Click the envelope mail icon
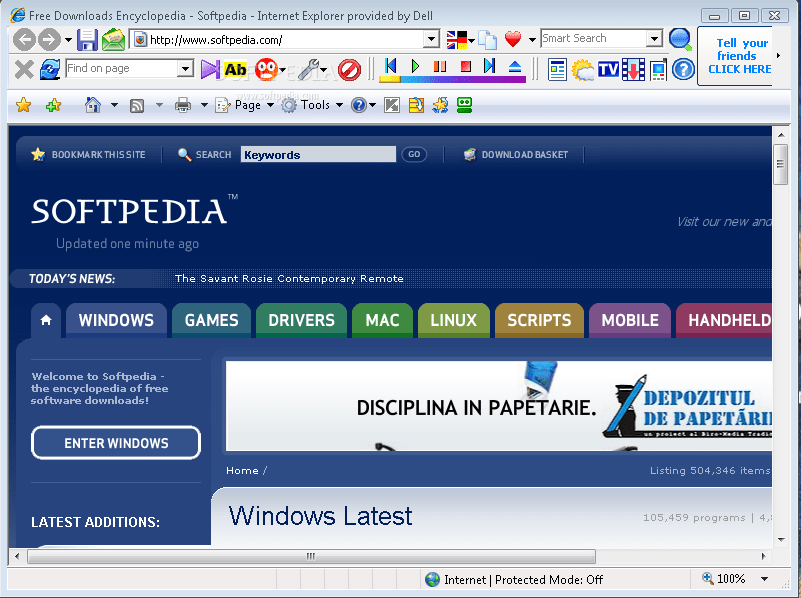Viewport: 801px width, 598px height. click(x=113, y=39)
